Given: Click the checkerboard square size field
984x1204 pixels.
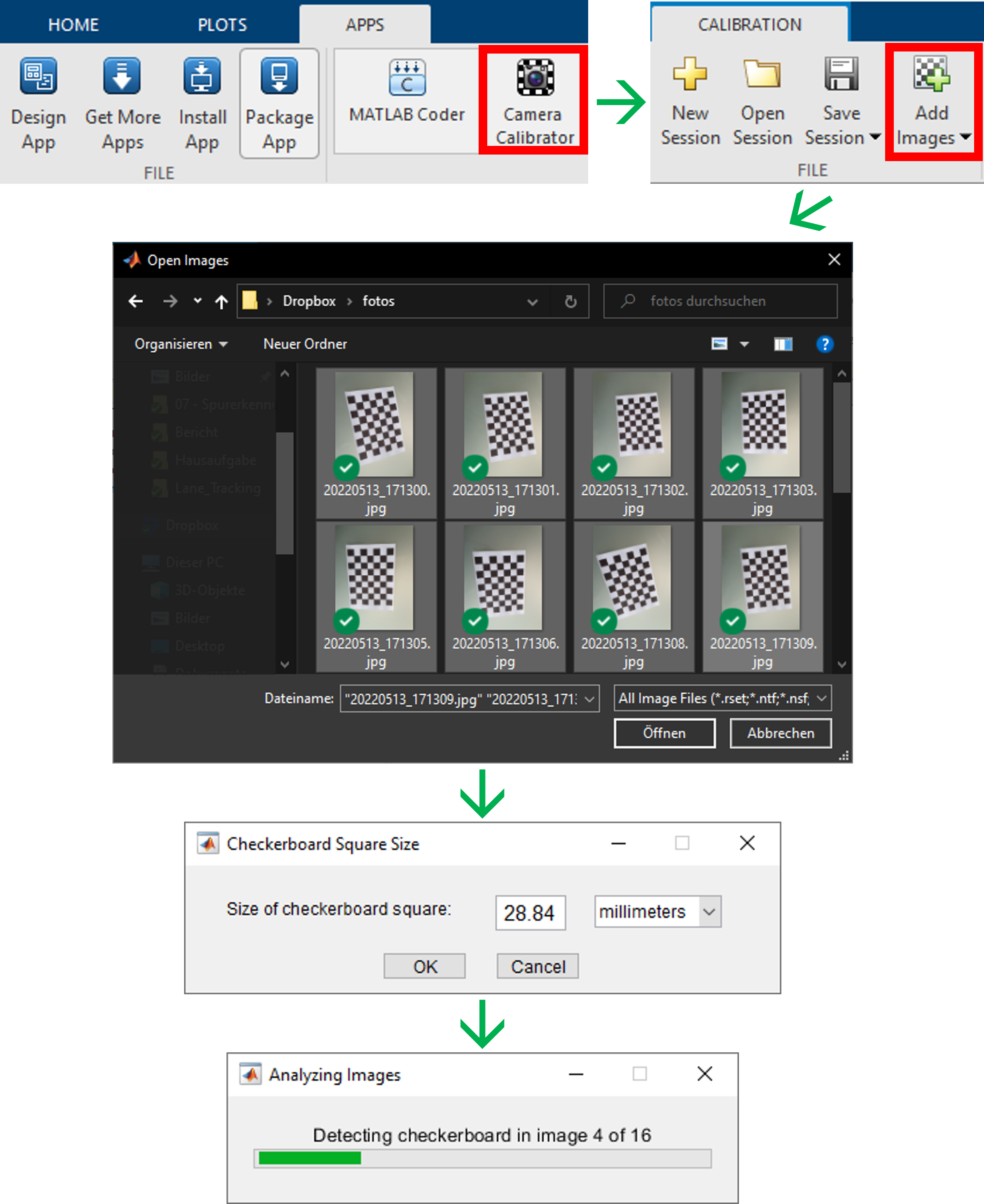Looking at the screenshot, I should 530,913.
